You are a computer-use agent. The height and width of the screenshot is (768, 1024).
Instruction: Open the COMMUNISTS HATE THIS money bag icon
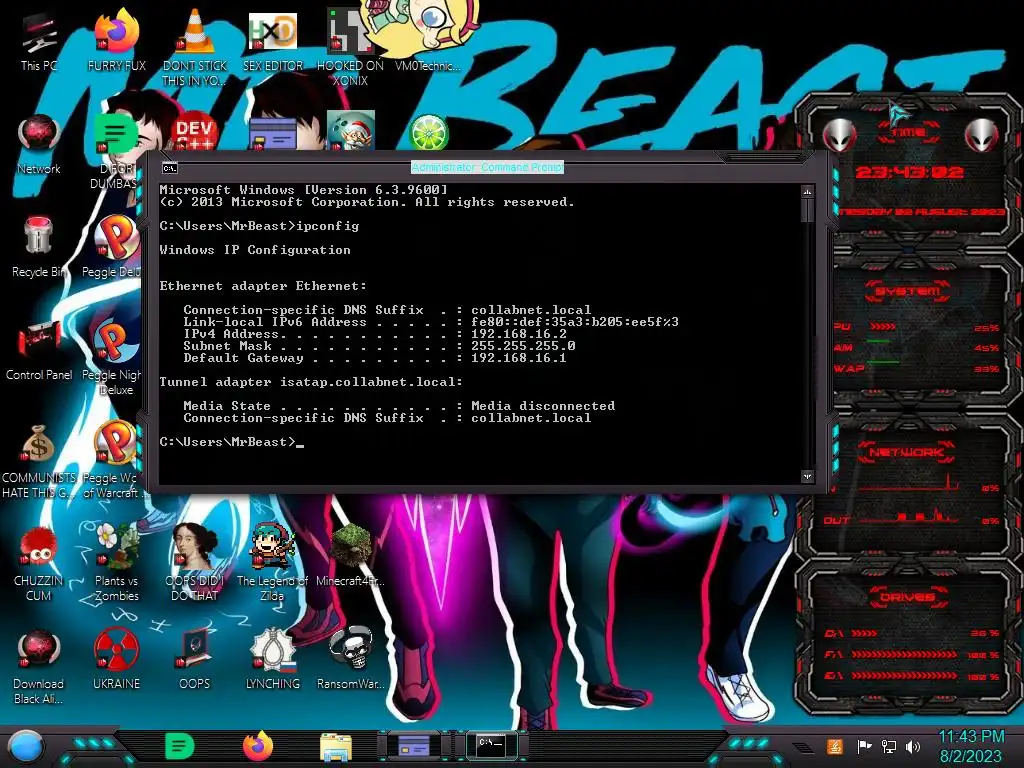click(39, 460)
